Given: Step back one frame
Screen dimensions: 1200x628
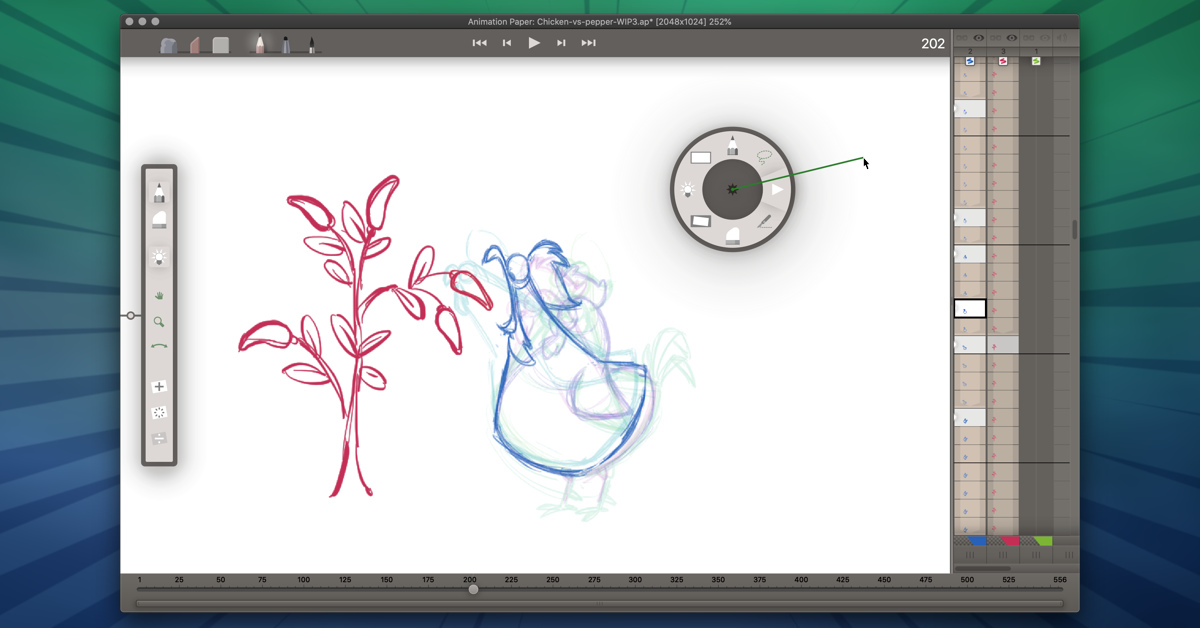Looking at the screenshot, I should click(x=507, y=43).
